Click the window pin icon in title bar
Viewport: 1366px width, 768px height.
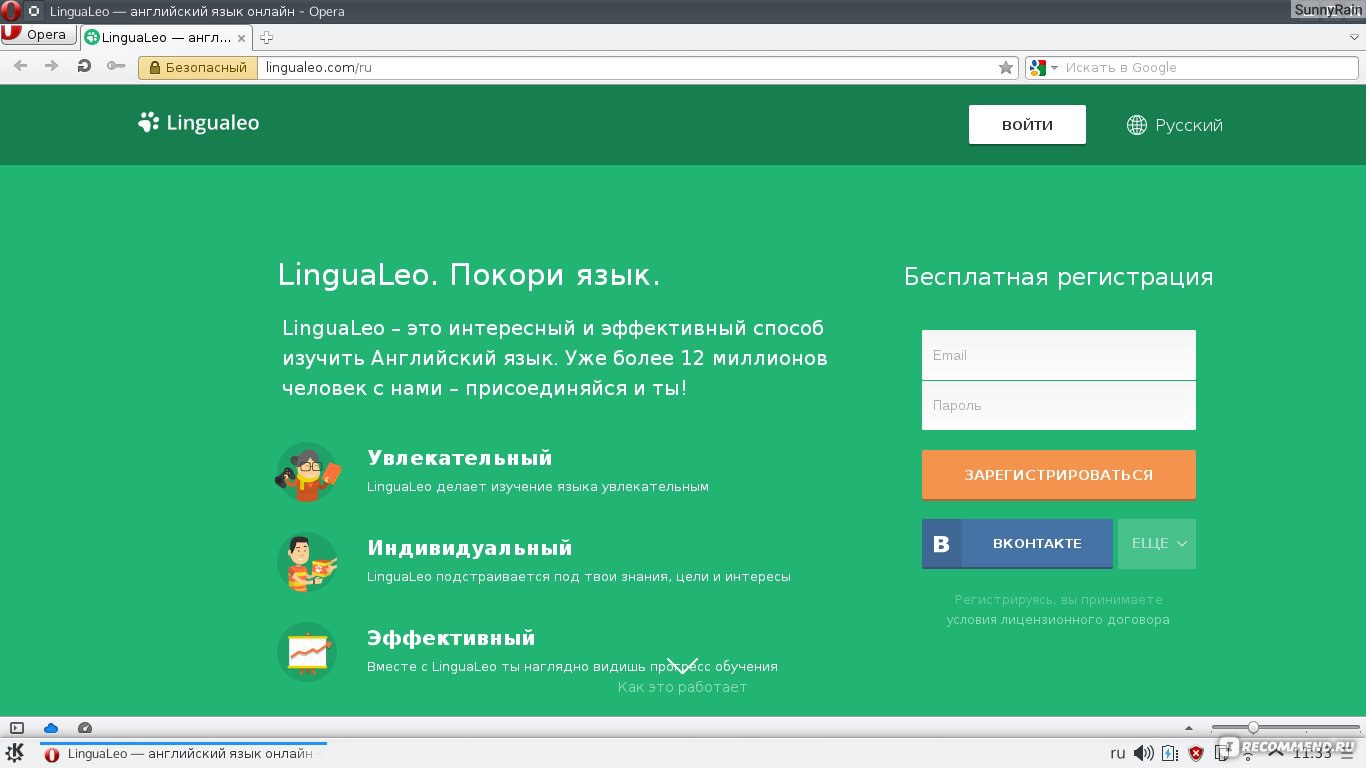coord(34,11)
